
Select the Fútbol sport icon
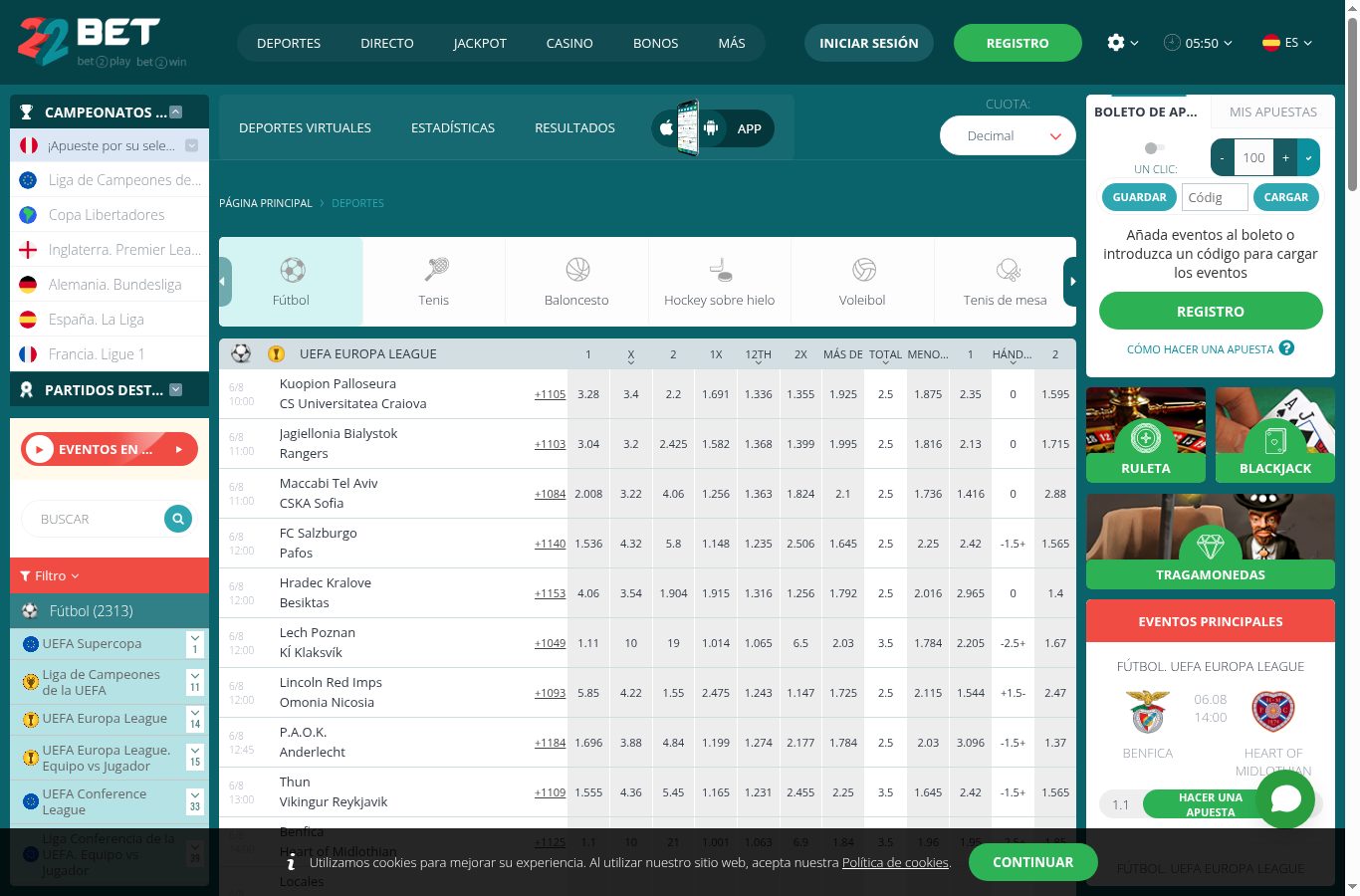[x=292, y=270]
